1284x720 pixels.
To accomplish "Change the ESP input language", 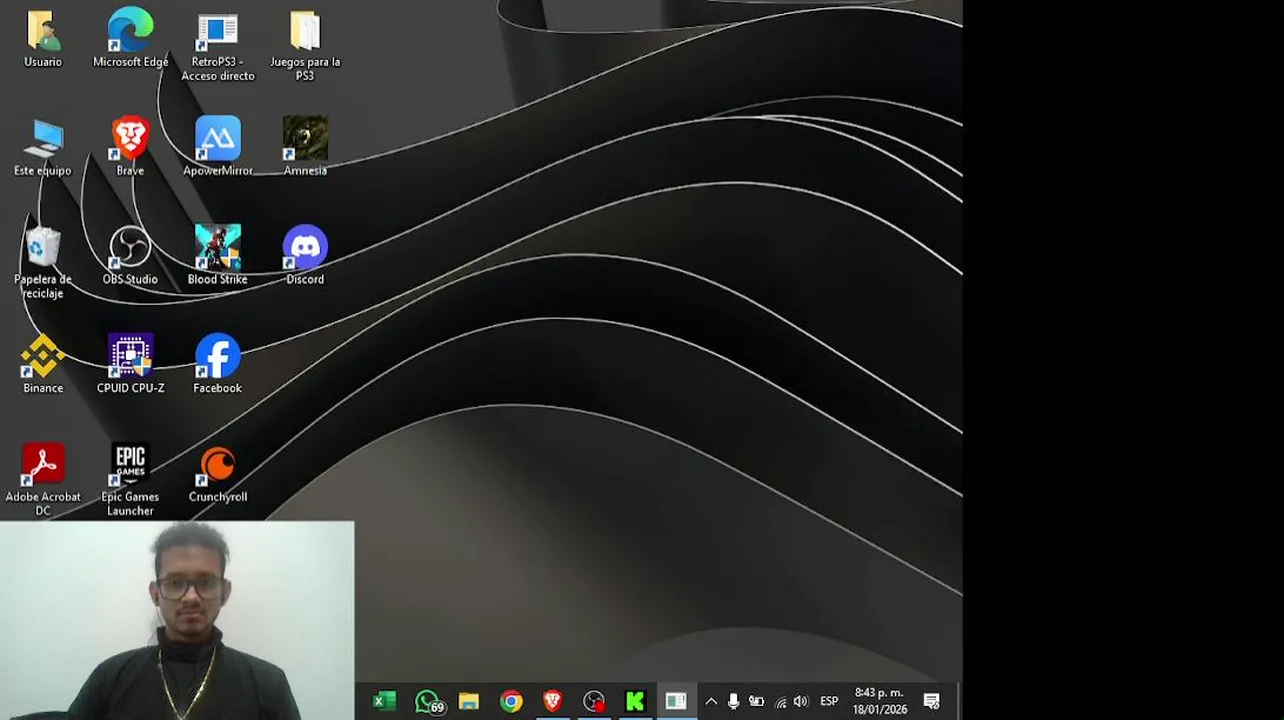I will 829,702.
